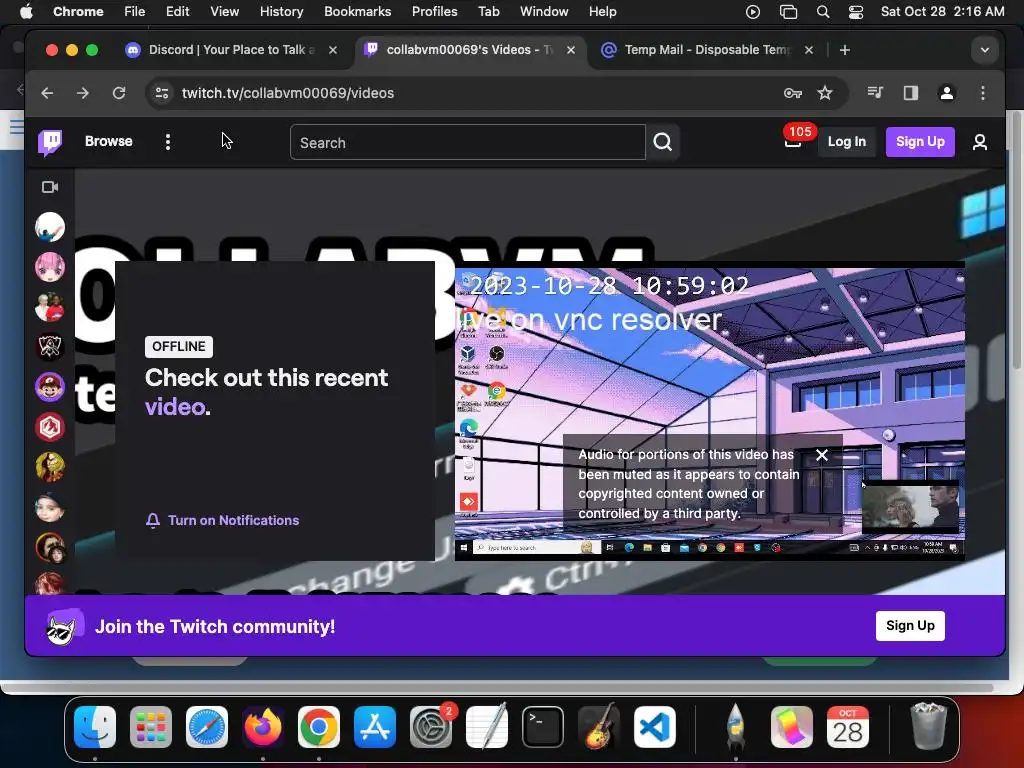The height and width of the screenshot is (768, 1024).
Task: Open a new Chrome tab
Action: (x=844, y=50)
